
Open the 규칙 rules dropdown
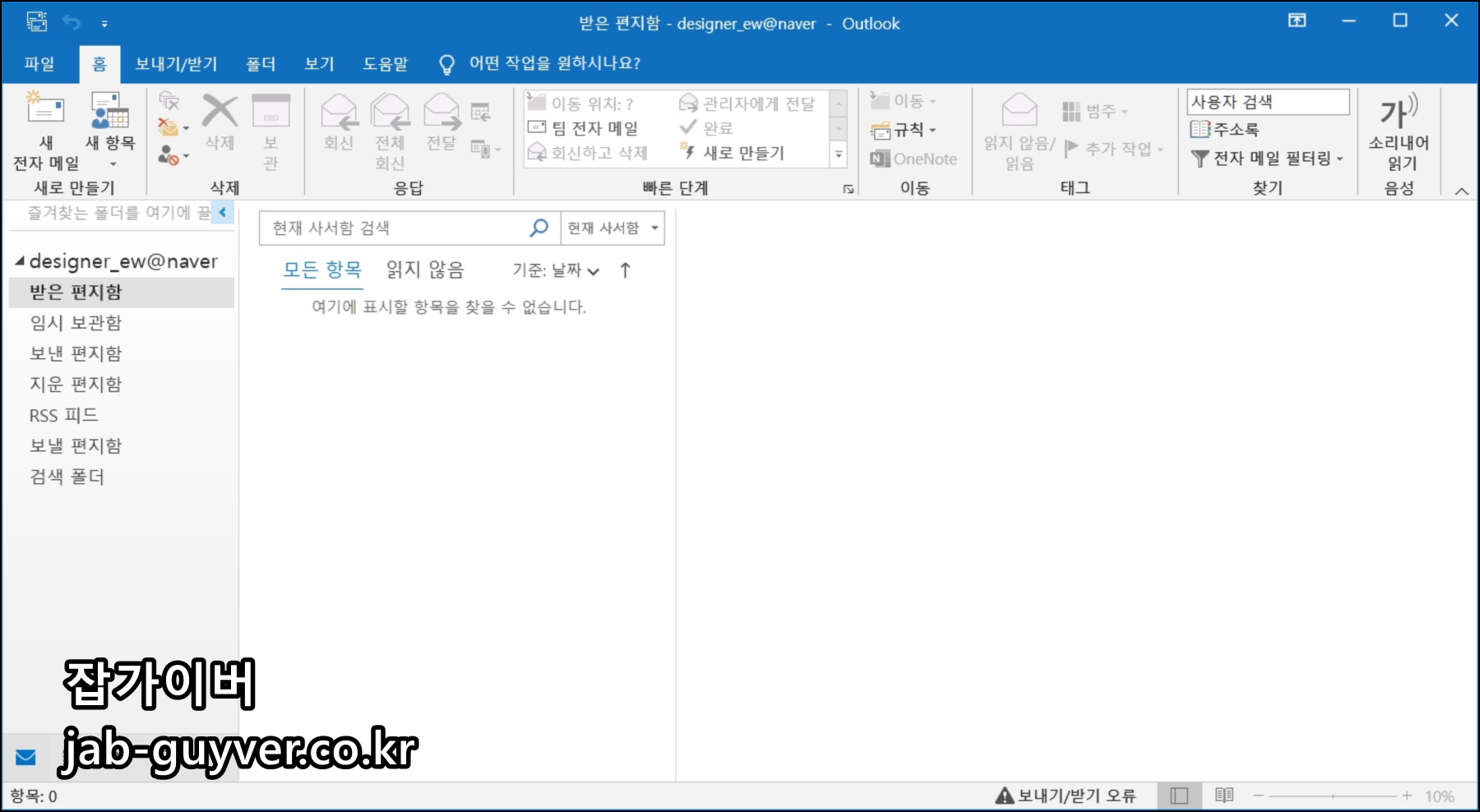click(x=904, y=130)
